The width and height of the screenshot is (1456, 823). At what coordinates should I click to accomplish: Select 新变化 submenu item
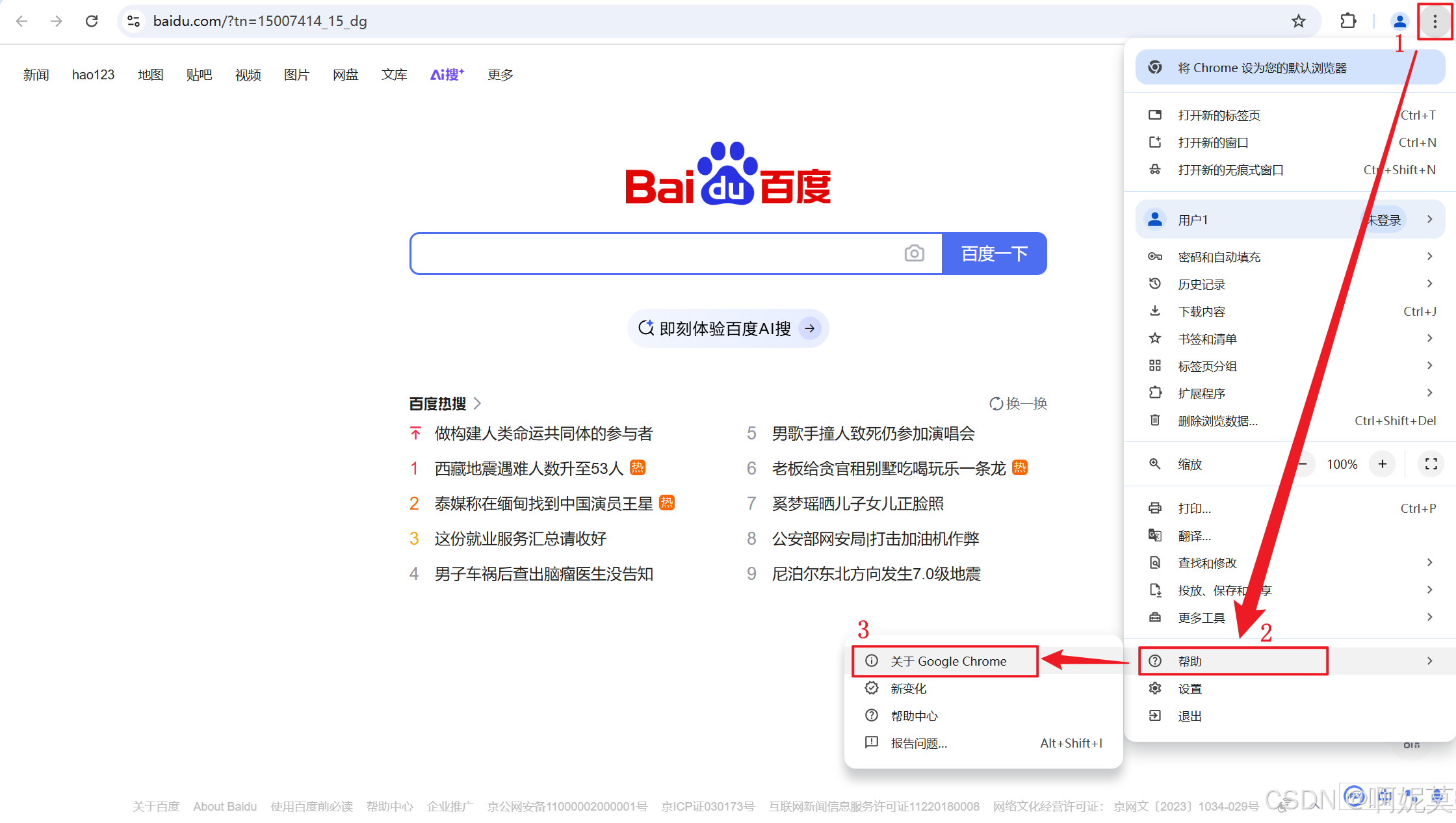pyautogui.click(x=983, y=688)
